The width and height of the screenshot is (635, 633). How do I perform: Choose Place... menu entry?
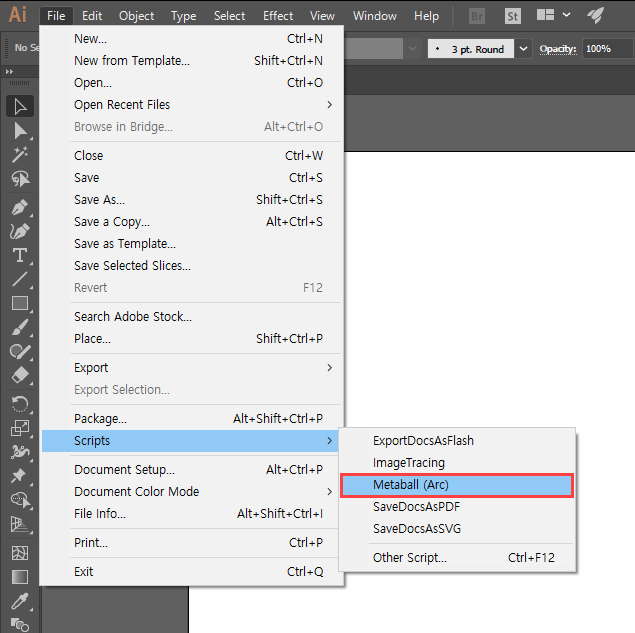[191, 339]
